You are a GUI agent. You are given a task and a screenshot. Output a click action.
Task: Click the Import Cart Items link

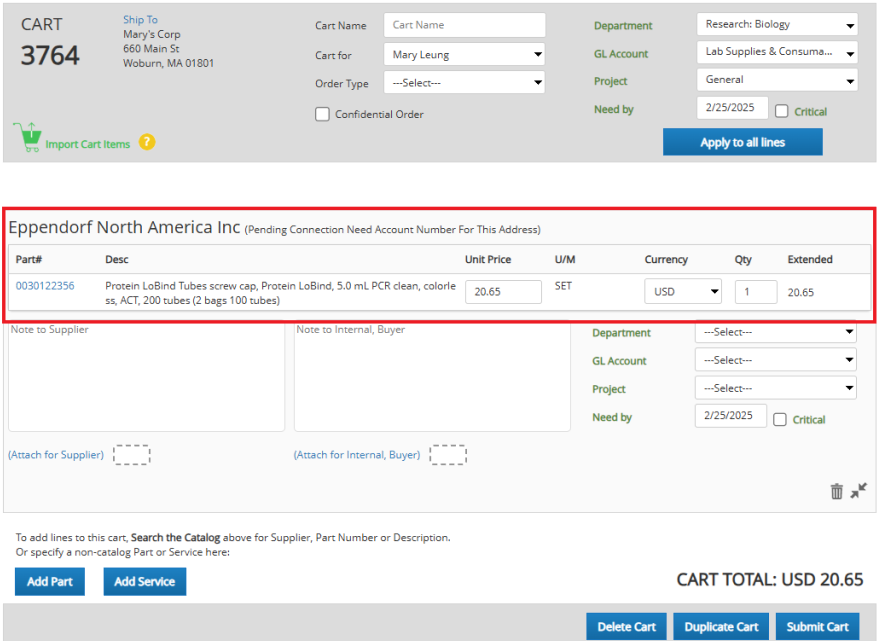click(x=87, y=144)
